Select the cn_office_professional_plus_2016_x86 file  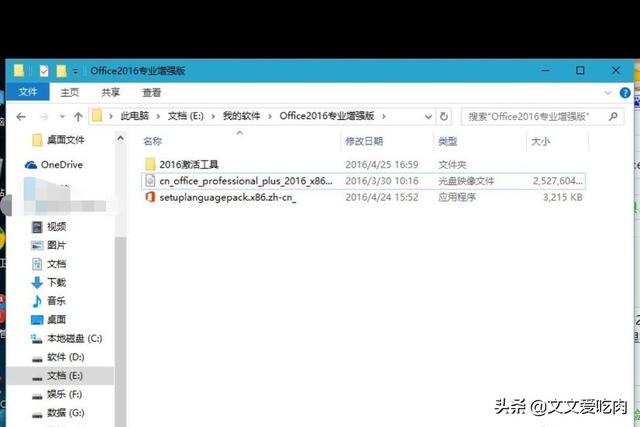pos(363,181)
